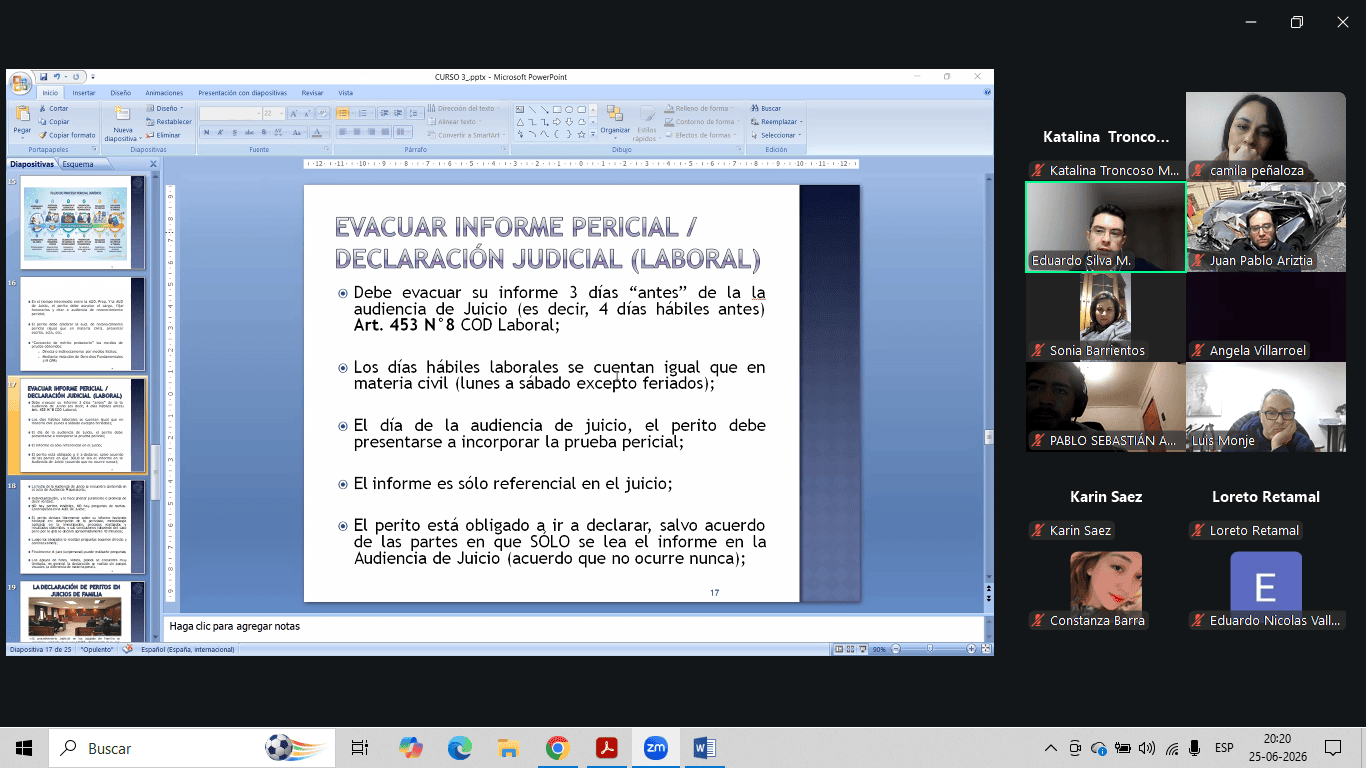Add a slide with Nueva diapositiva icon
Screen dimensions: 1366x768
(x=122, y=113)
